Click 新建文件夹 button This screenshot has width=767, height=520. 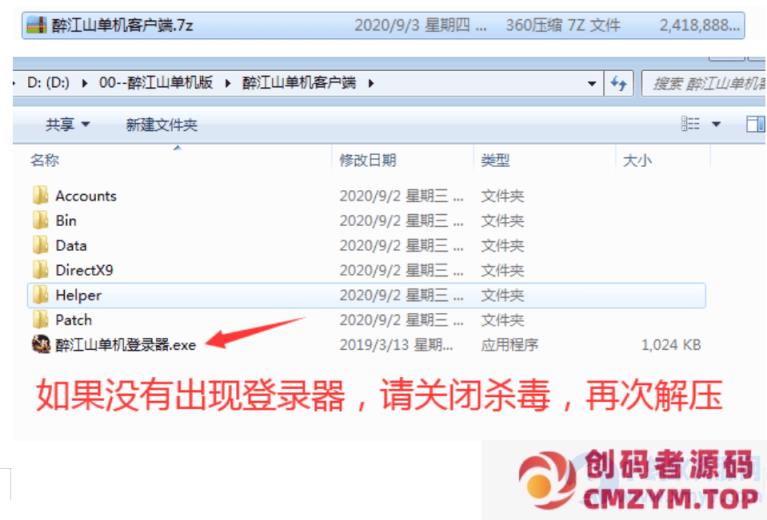161,125
